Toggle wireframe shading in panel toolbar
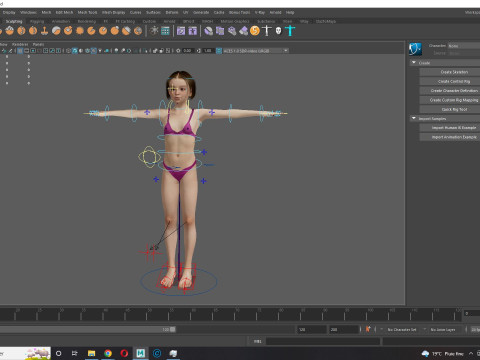The width and height of the screenshot is (480, 360). pyautogui.click(x=68, y=51)
